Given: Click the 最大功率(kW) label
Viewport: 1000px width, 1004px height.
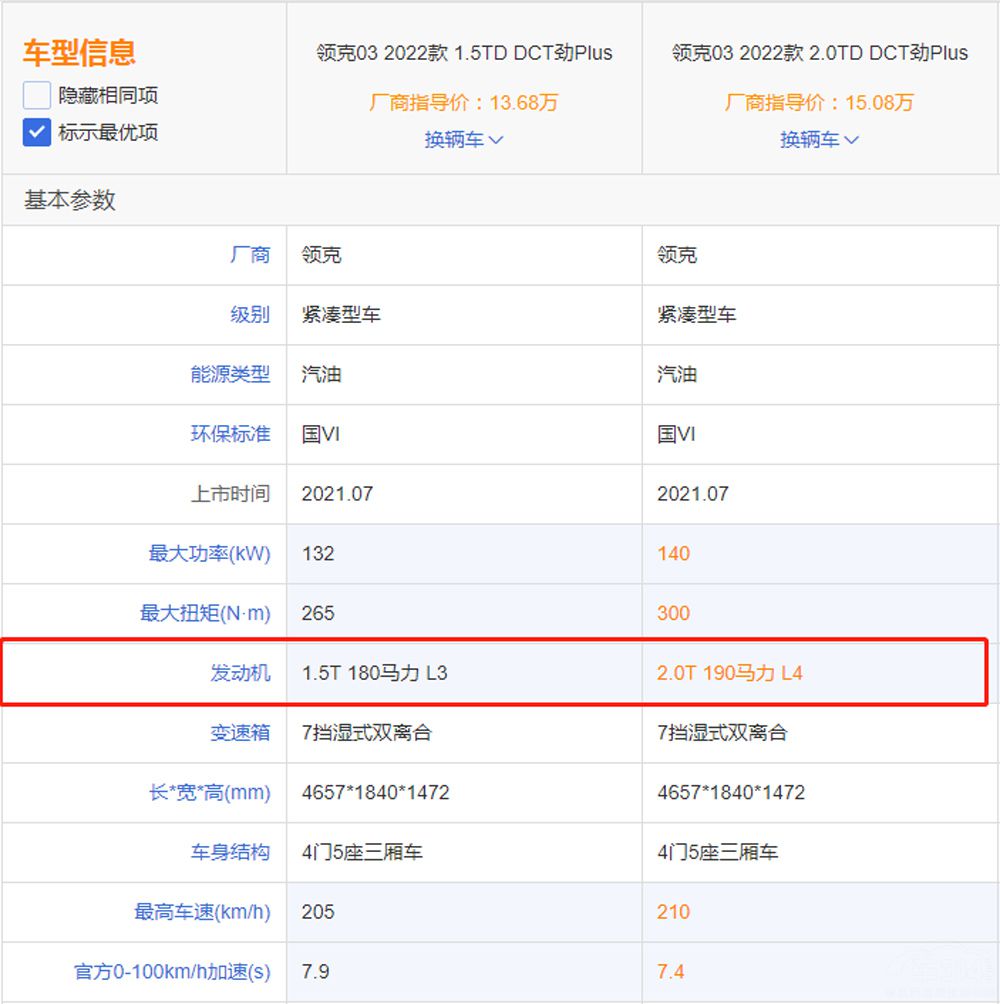Looking at the screenshot, I should click(209, 553).
